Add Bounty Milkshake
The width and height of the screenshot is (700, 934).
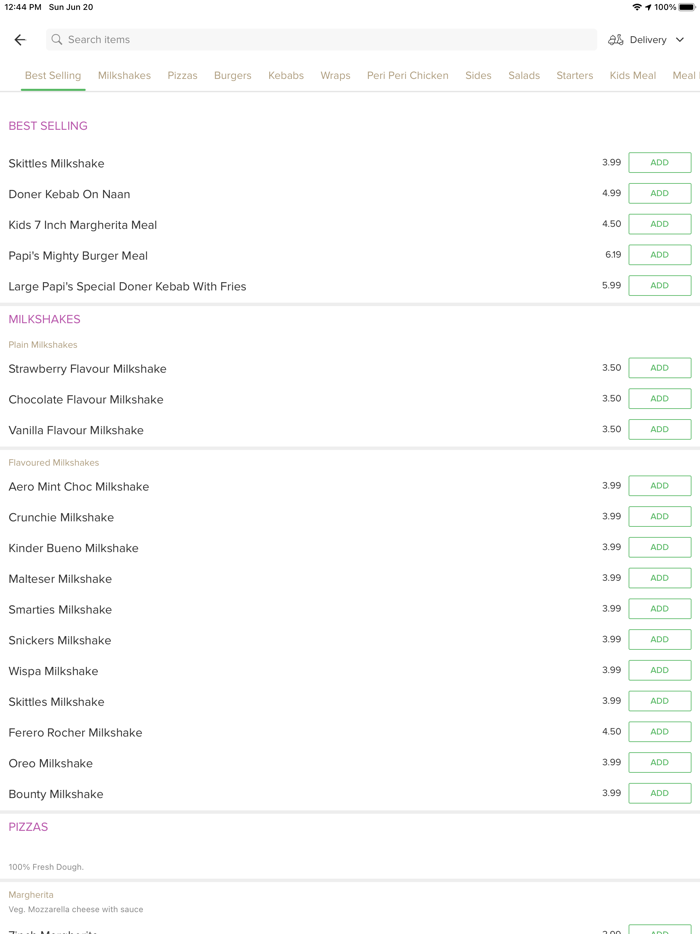click(659, 794)
